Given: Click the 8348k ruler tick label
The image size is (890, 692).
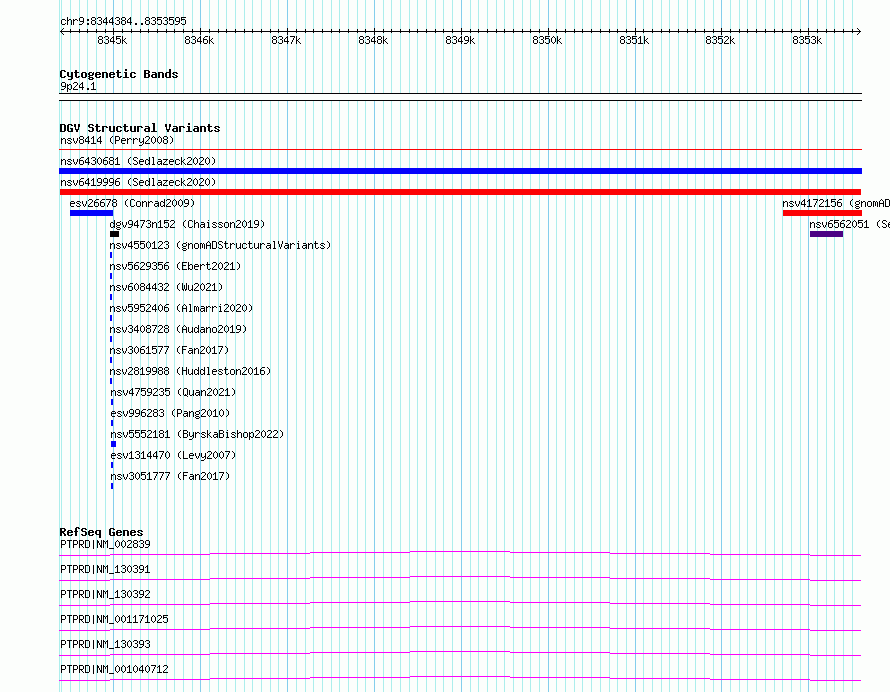Looking at the screenshot, I should 373,40.
